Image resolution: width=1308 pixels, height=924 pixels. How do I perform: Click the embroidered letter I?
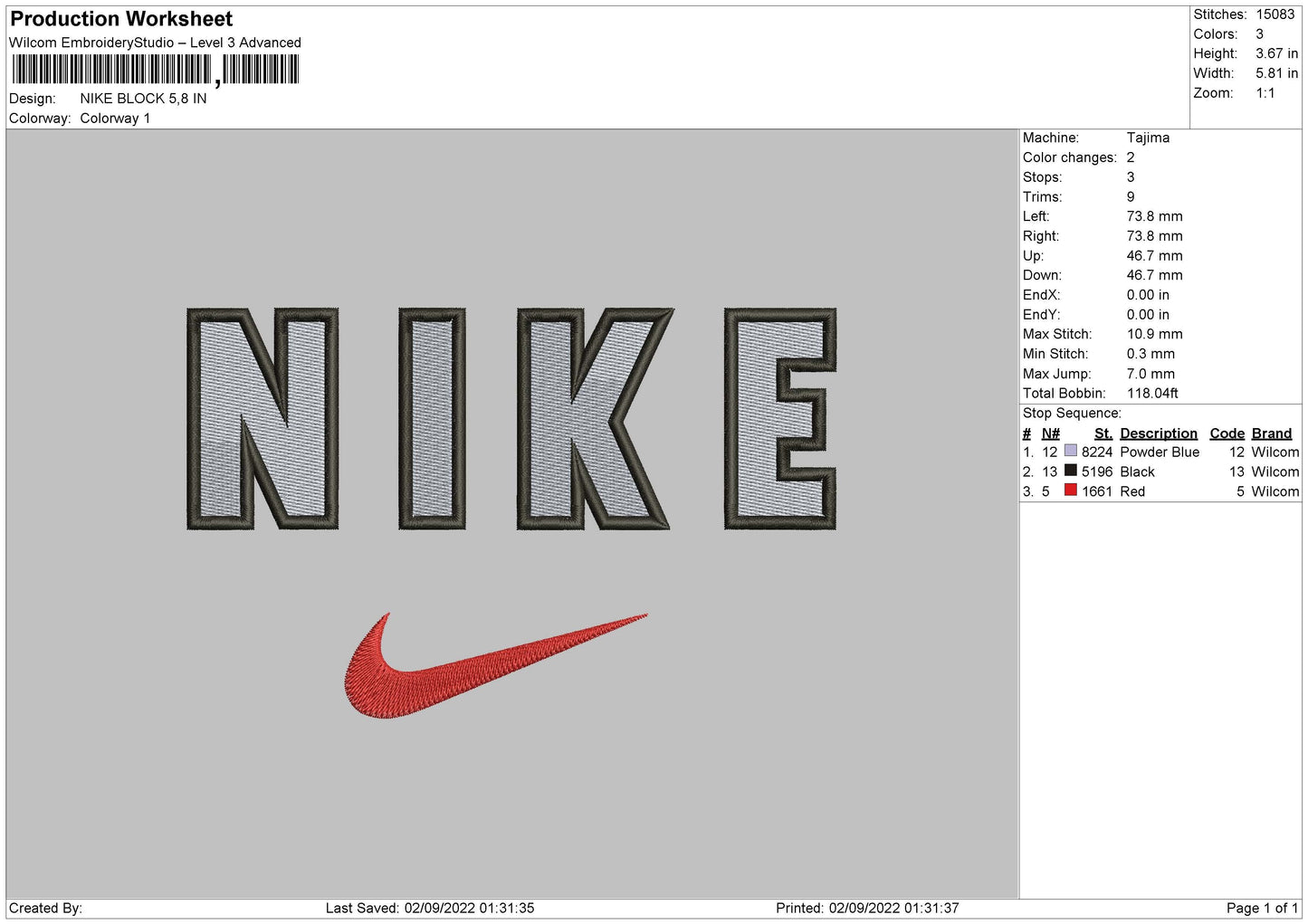[x=432, y=418]
